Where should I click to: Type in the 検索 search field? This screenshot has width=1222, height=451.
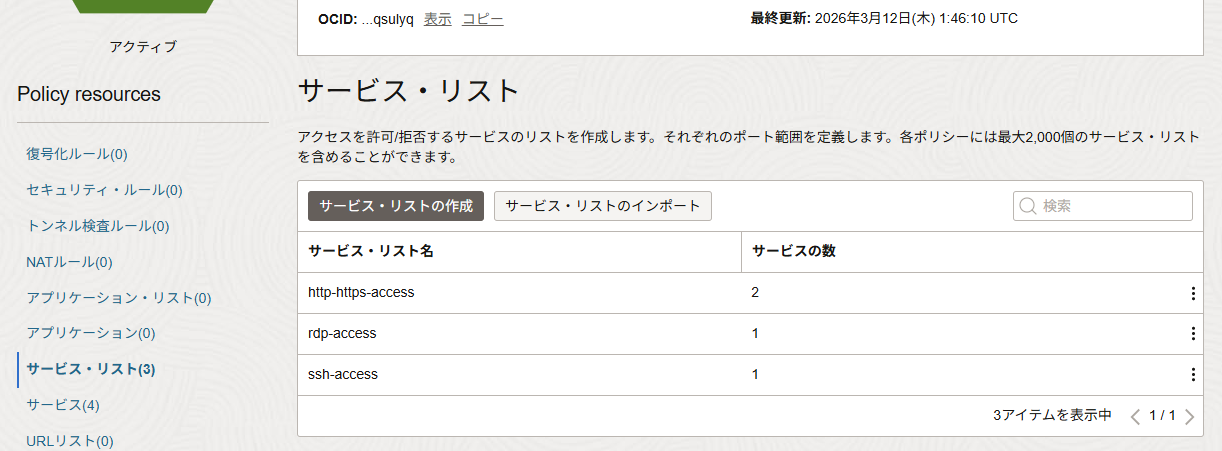(x=1112, y=206)
